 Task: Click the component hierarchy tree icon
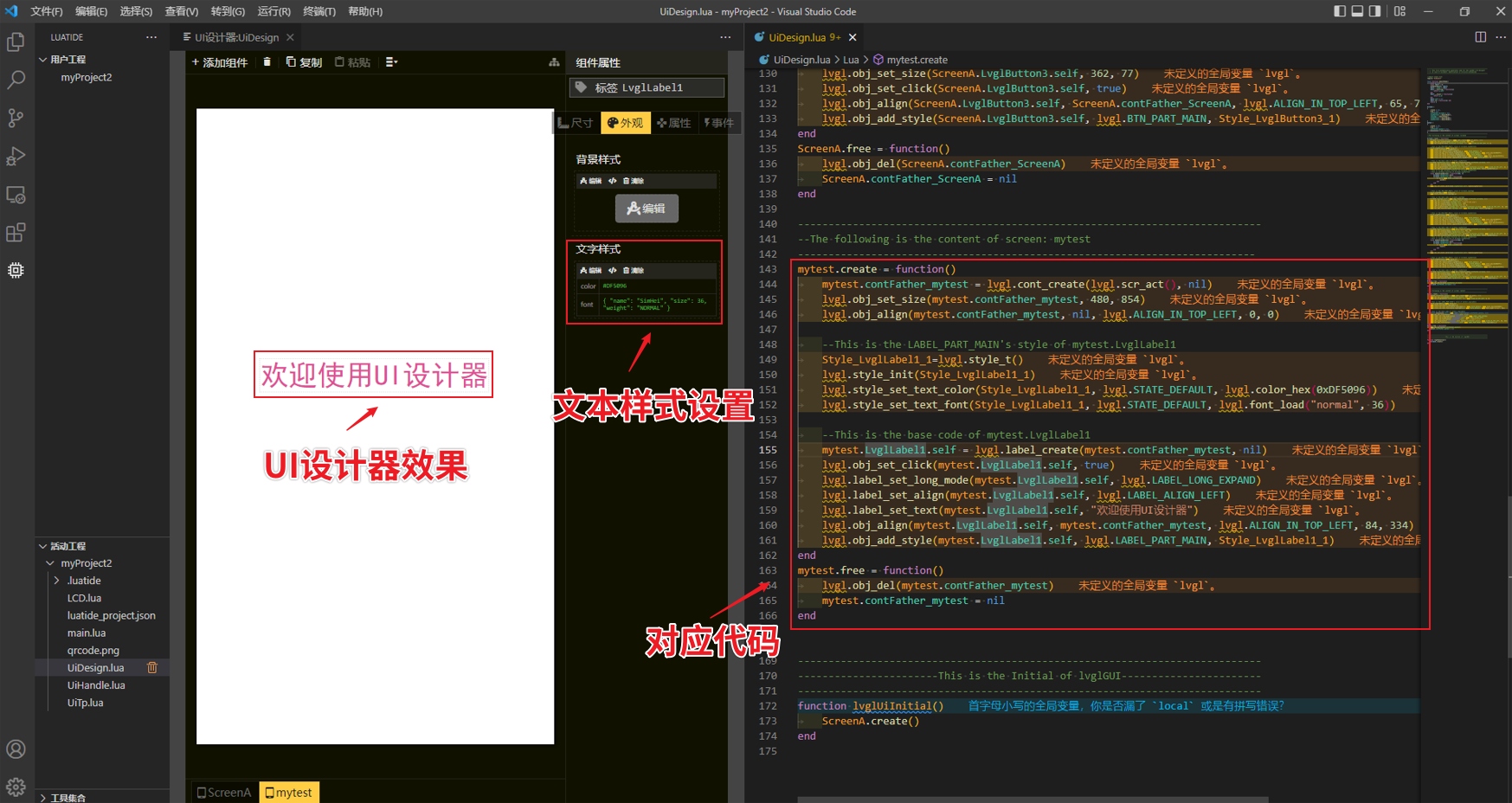click(x=554, y=62)
